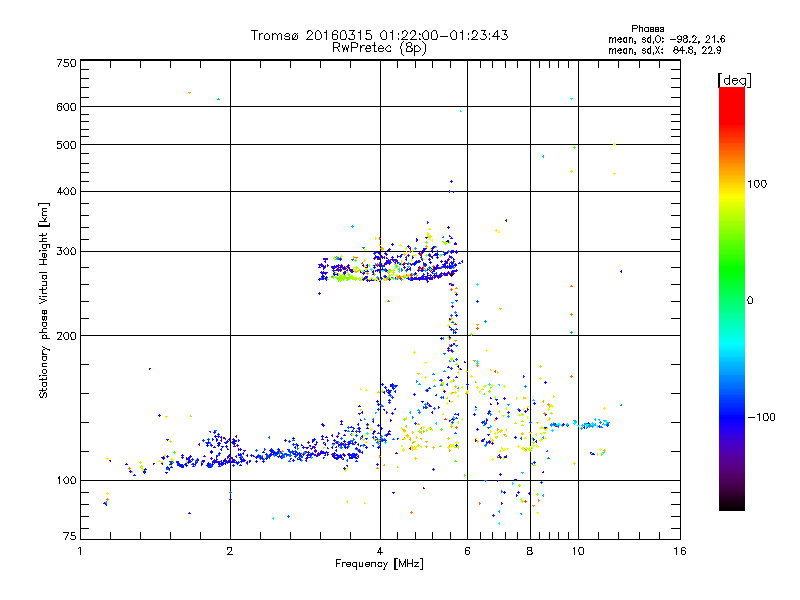Click the y-axis tick label '75'
Image resolution: width=800 pixels, height=600 pixels.
click(70, 536)
